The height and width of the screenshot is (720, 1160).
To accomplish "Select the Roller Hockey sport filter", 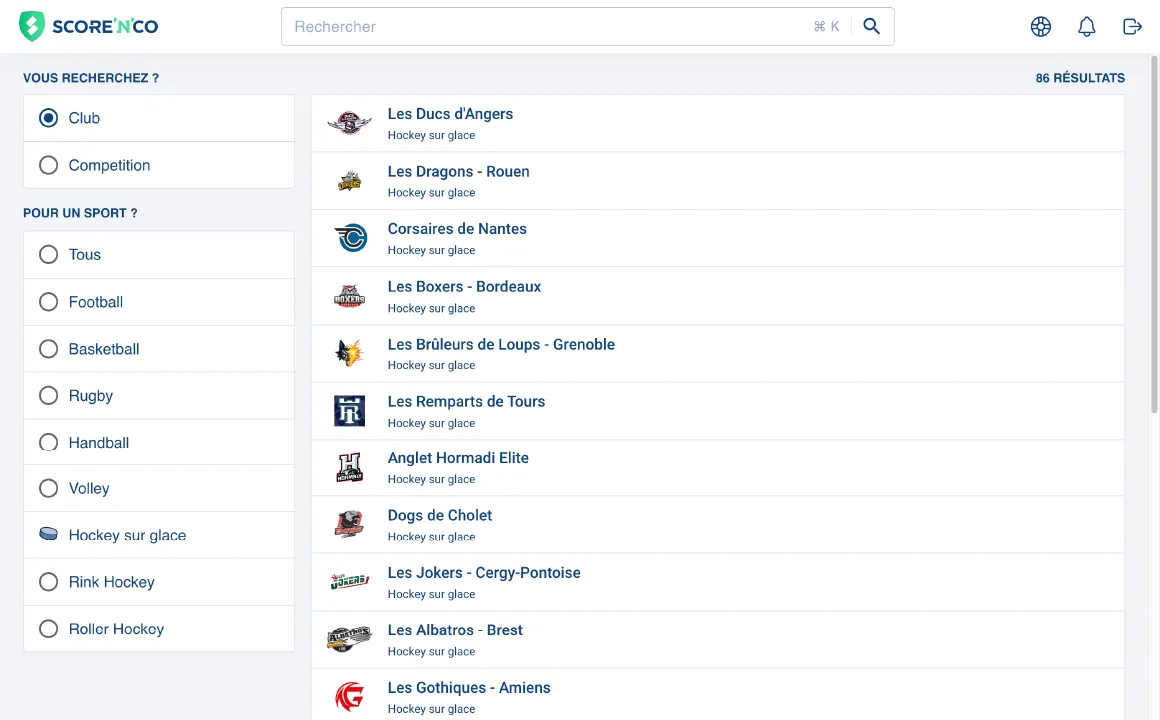I will [48, 629].
